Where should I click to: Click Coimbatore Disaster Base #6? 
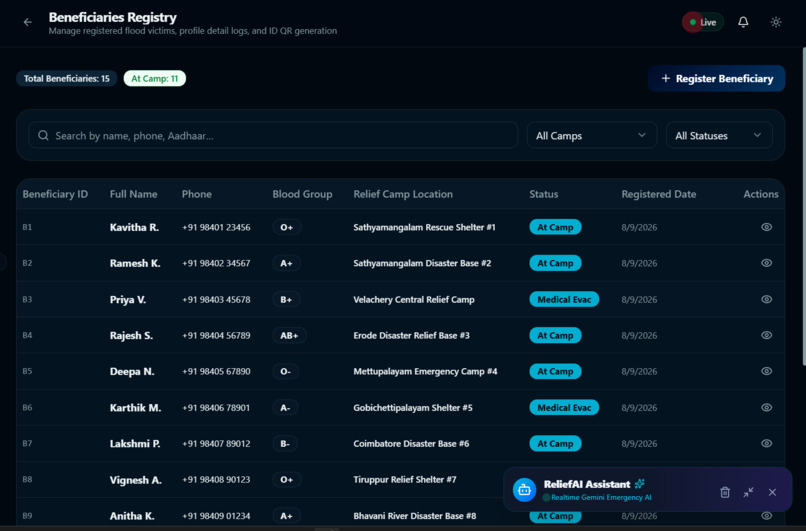(411, 443)
